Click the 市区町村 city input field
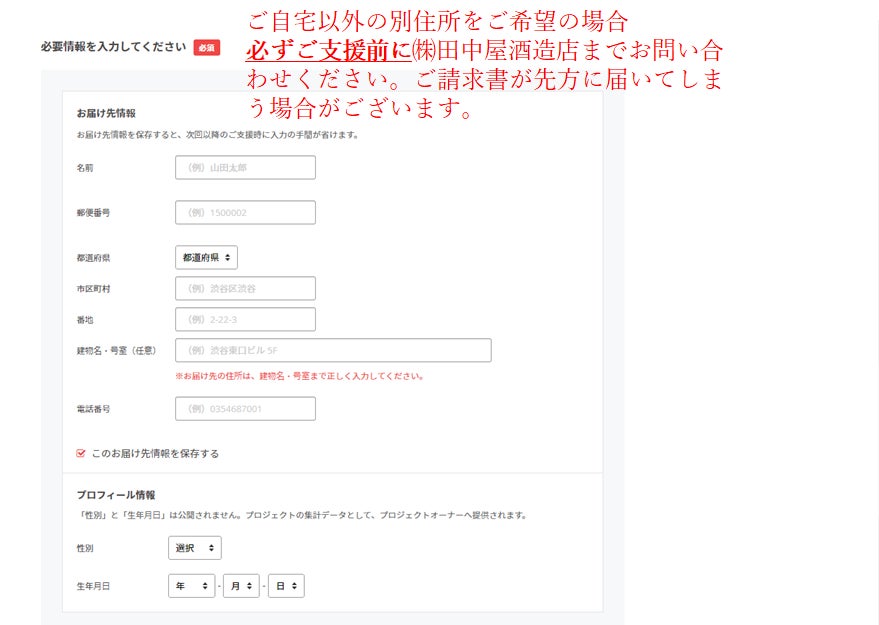The height and width of the screenshot is (625, 879). (x=245, y=289)
